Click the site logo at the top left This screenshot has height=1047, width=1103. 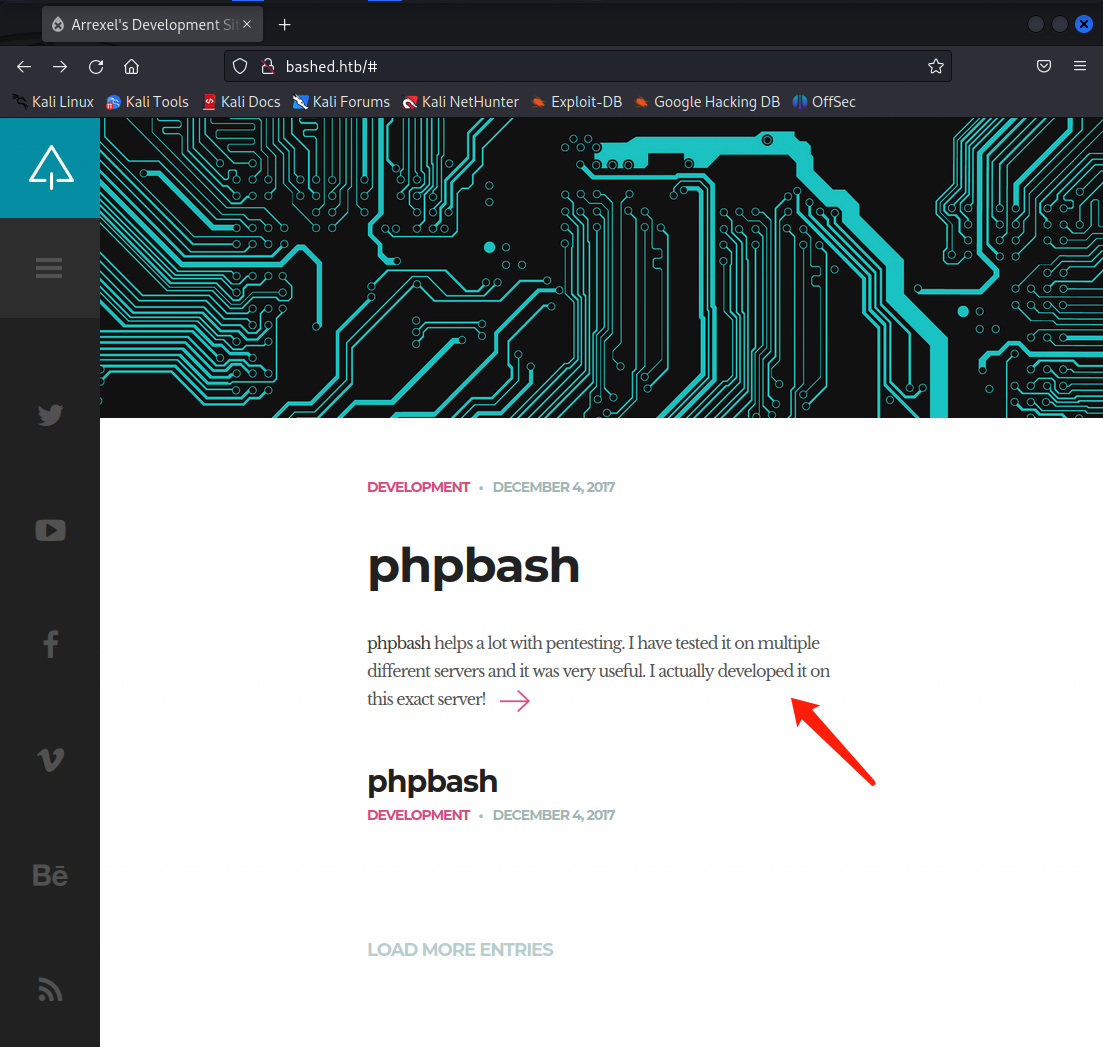click(x=50, y=167)
